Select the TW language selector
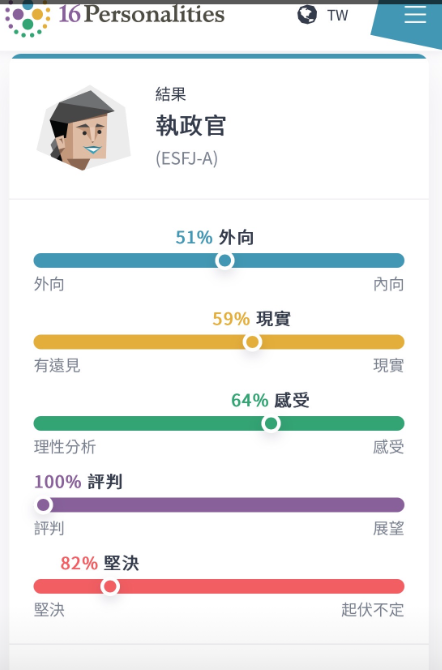 (x=338, y=15)
